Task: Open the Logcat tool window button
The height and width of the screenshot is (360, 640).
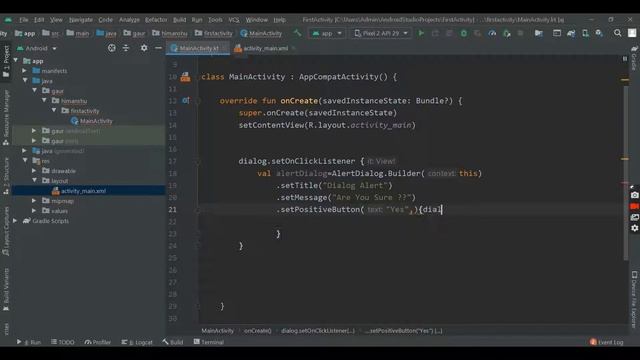Action: [x=137, y=342]
